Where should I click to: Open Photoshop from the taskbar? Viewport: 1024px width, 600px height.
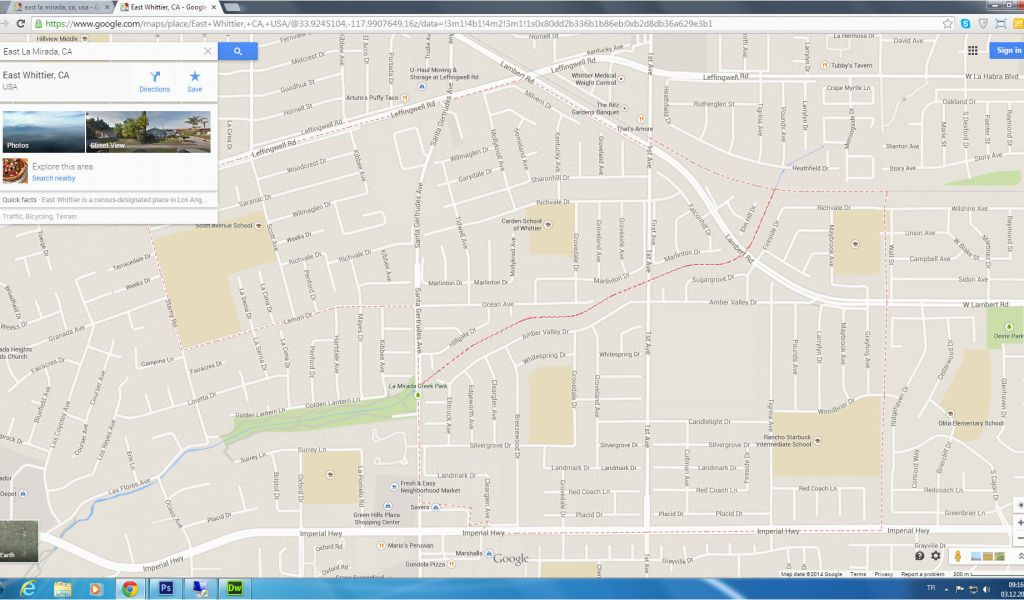[x=165, y=588]
